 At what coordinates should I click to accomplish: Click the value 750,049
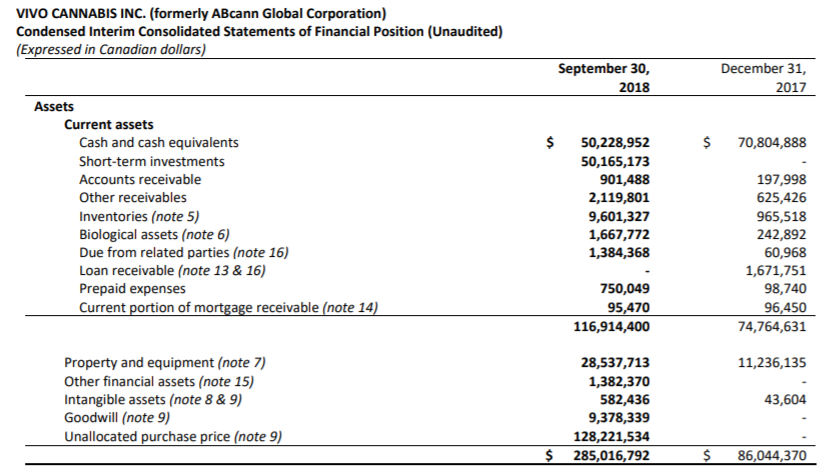624,288
